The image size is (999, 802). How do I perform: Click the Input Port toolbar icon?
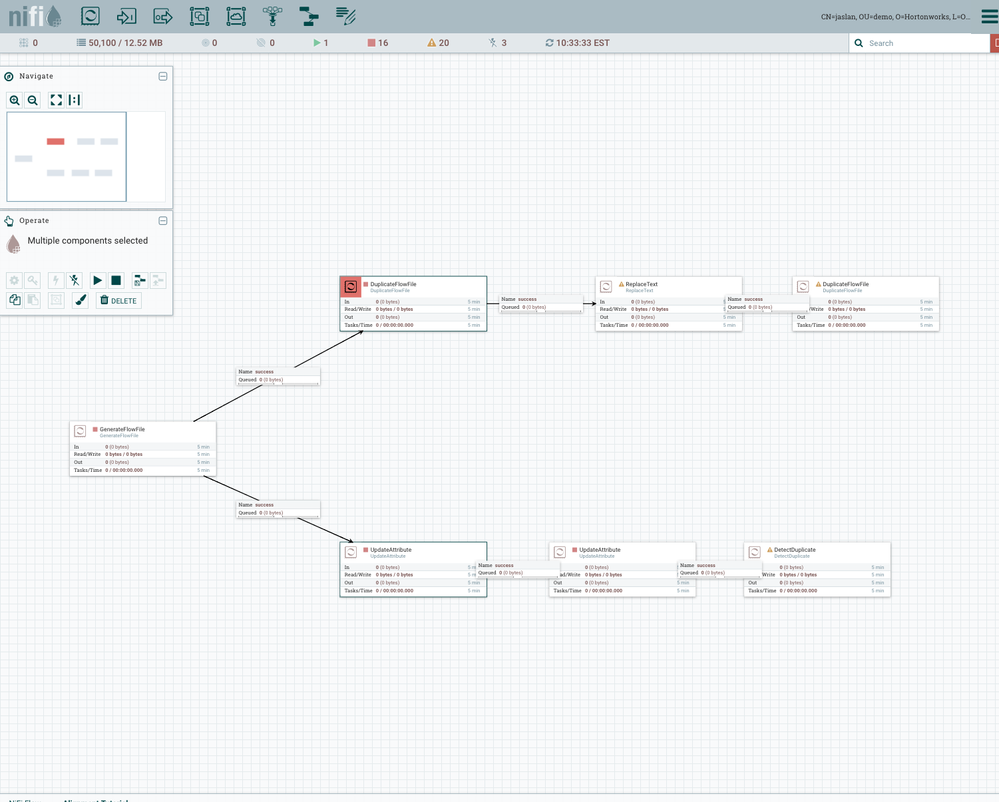126,16
